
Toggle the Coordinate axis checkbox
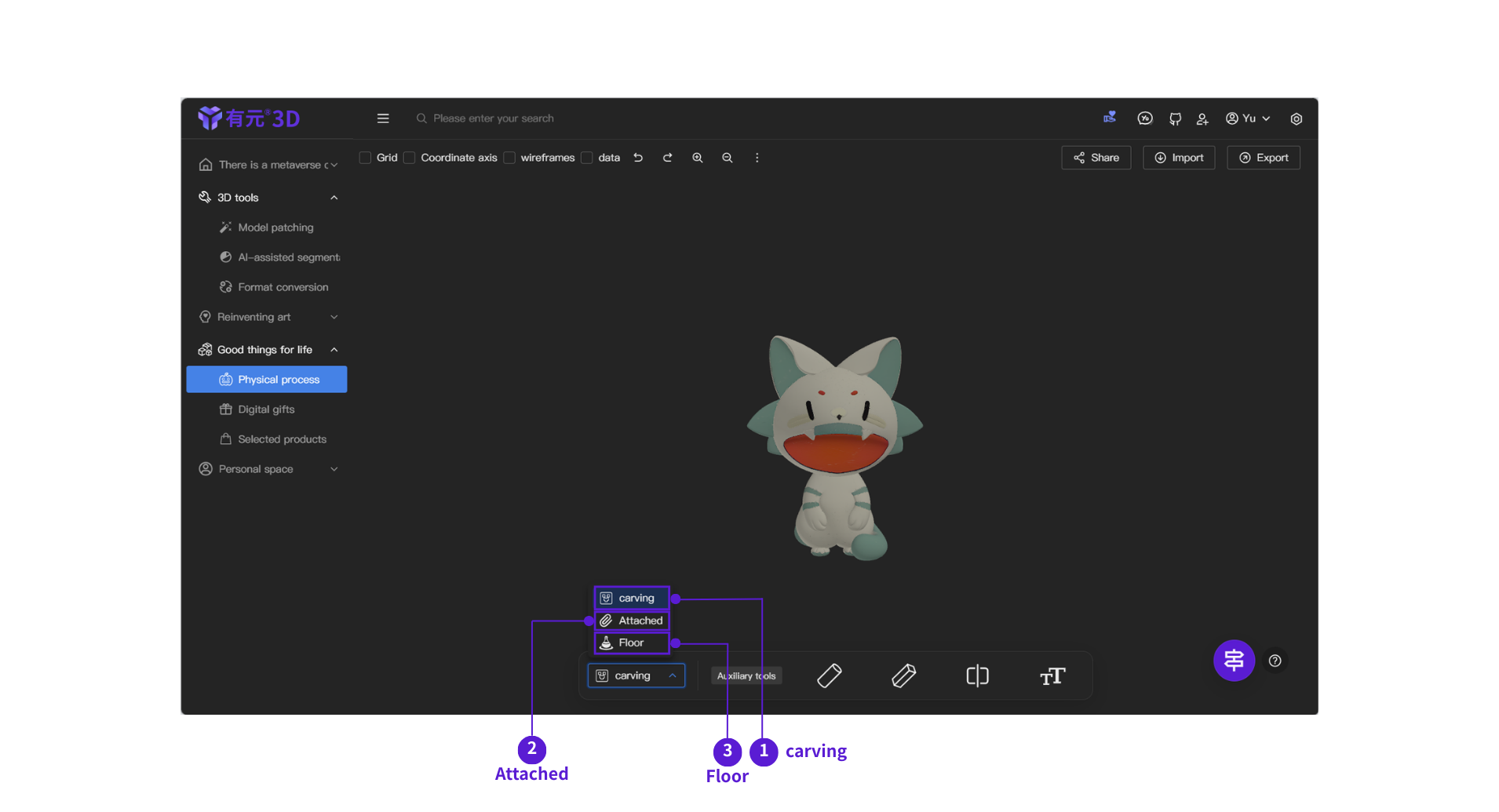(x=410, y=158)
